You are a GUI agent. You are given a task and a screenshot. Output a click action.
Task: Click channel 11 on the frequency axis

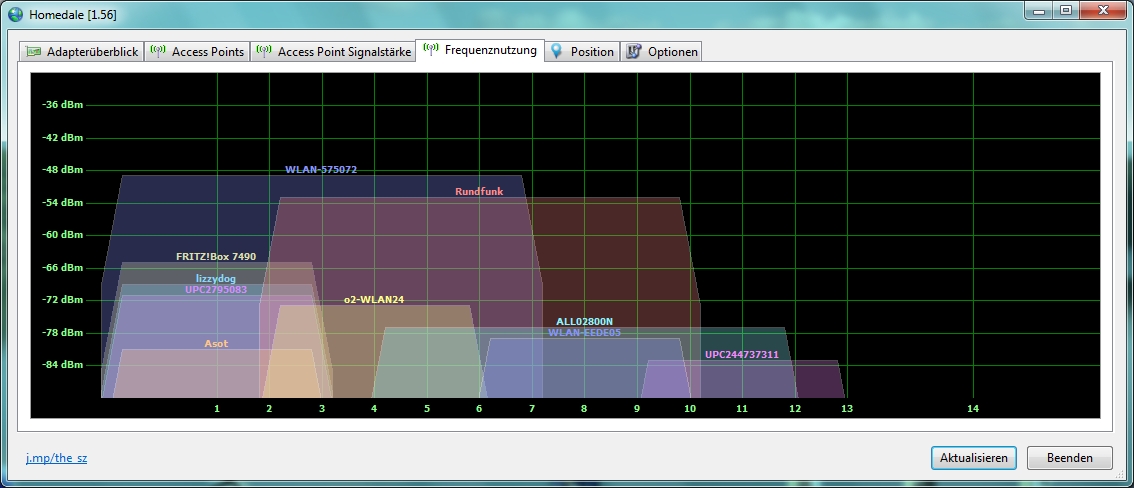(x=742, y=409)
